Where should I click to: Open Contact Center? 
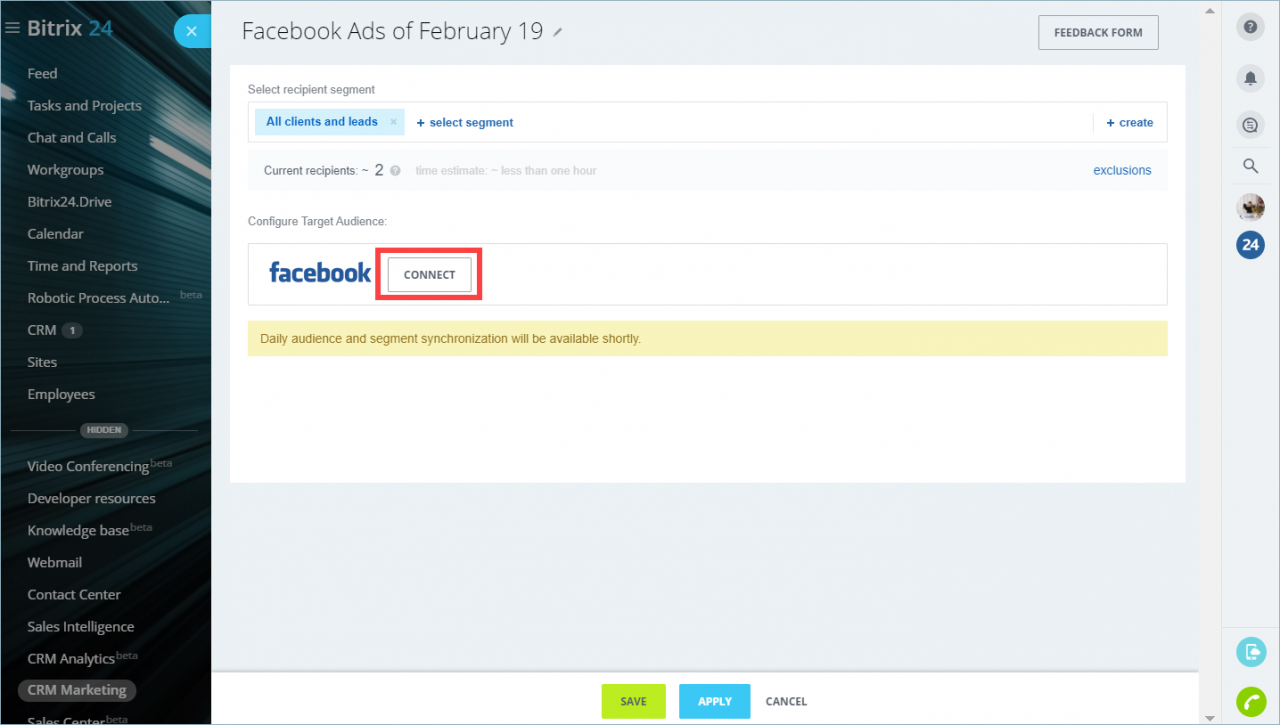pos(74,594)
